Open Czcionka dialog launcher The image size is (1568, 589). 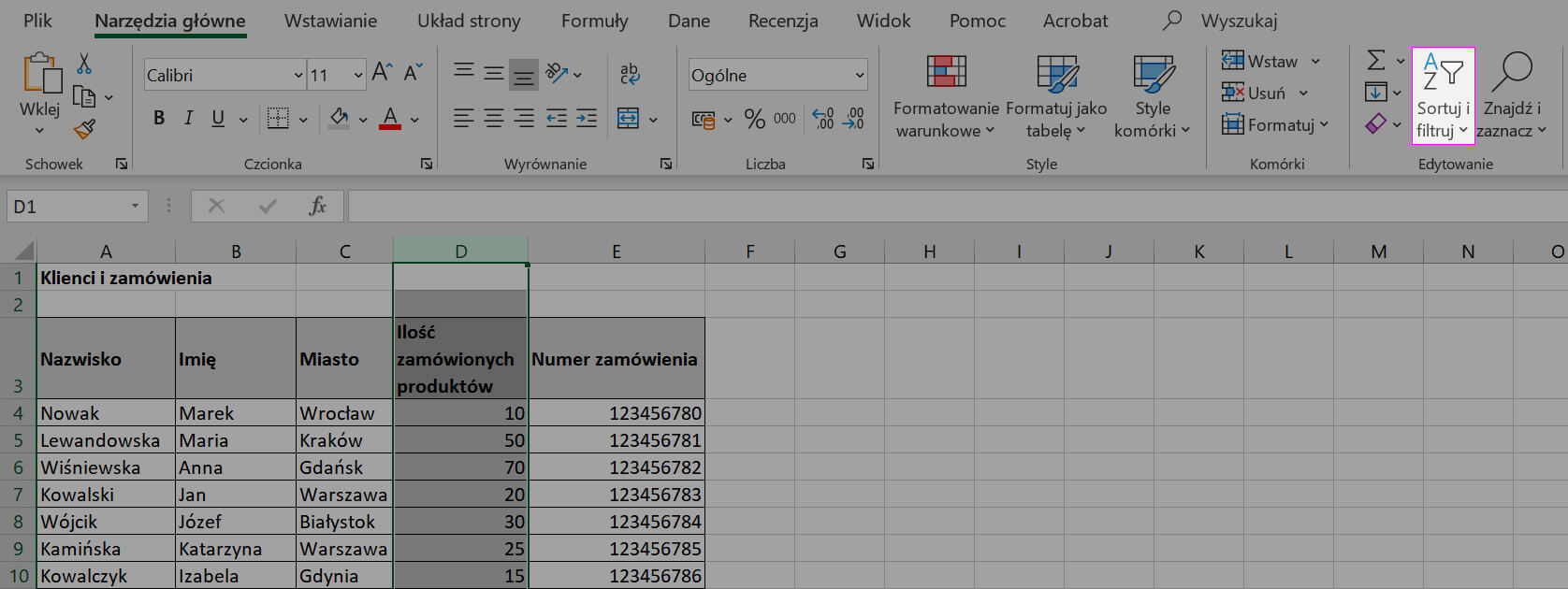[x=427, y=164]
